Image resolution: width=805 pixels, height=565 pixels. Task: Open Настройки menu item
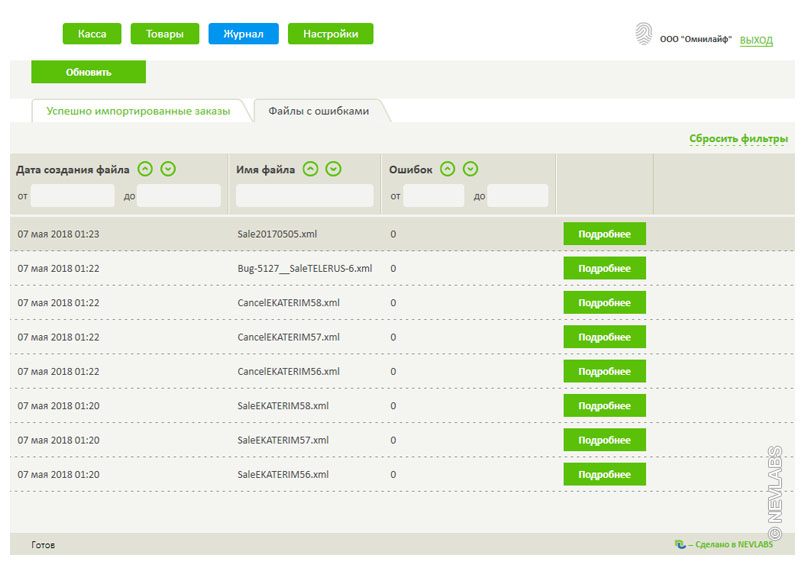330,34
